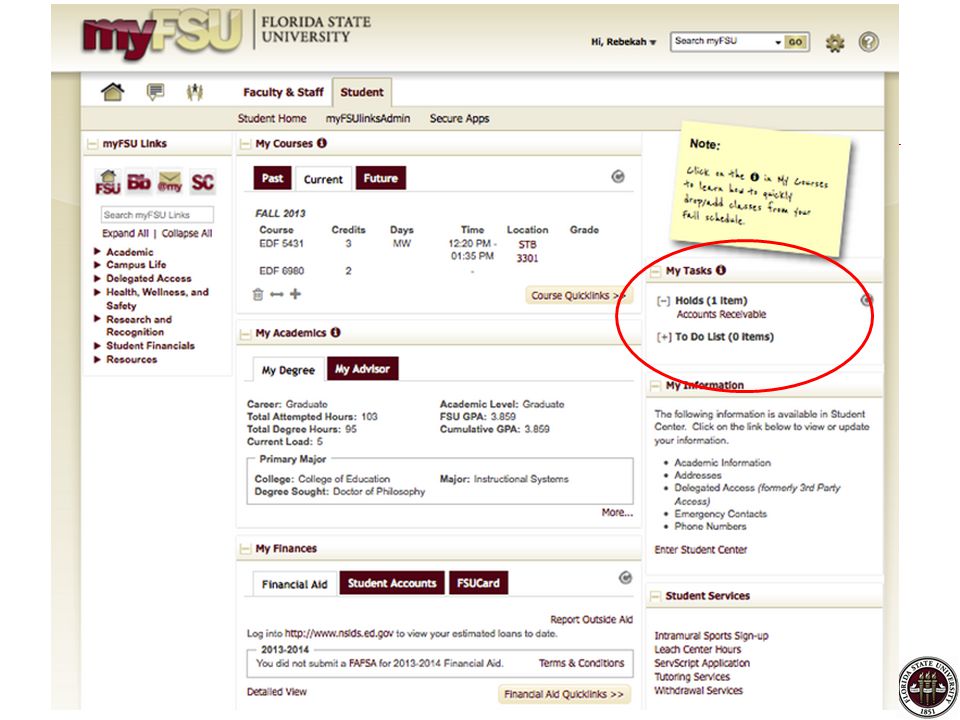Select the FSUCard tab
Image resolution: width=960 pixels, height=720 pixels.
click(x=478, y=583)
